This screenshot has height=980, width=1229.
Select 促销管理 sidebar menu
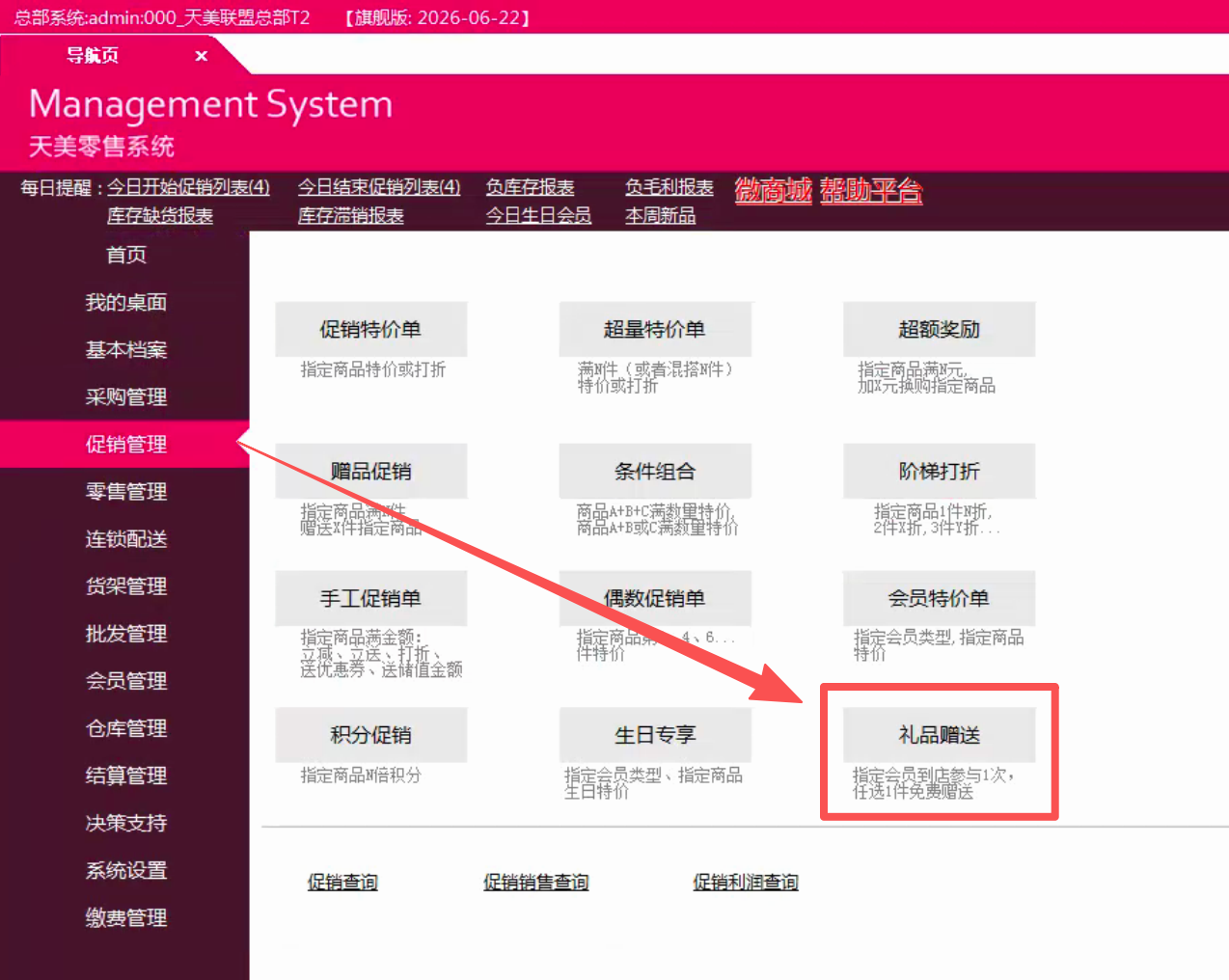[125, 444]
